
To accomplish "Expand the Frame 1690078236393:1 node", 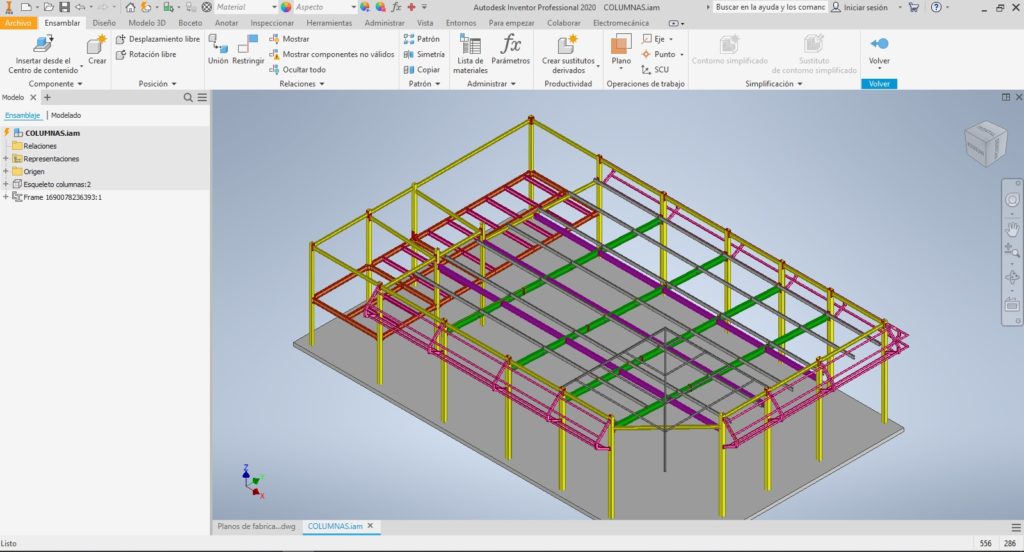I will point(6,197).
